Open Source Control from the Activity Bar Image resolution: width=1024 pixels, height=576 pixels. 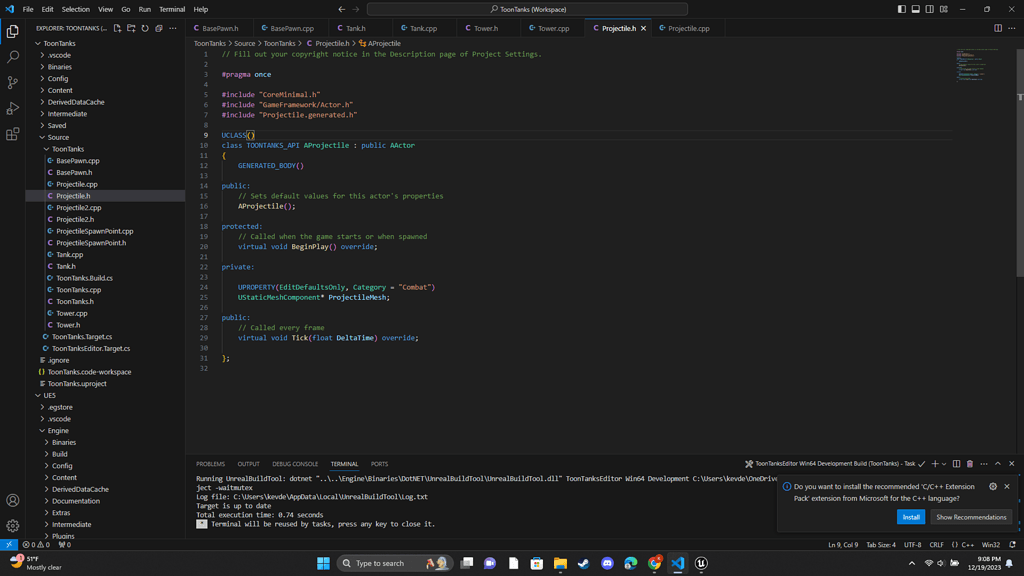click(12, 82)
